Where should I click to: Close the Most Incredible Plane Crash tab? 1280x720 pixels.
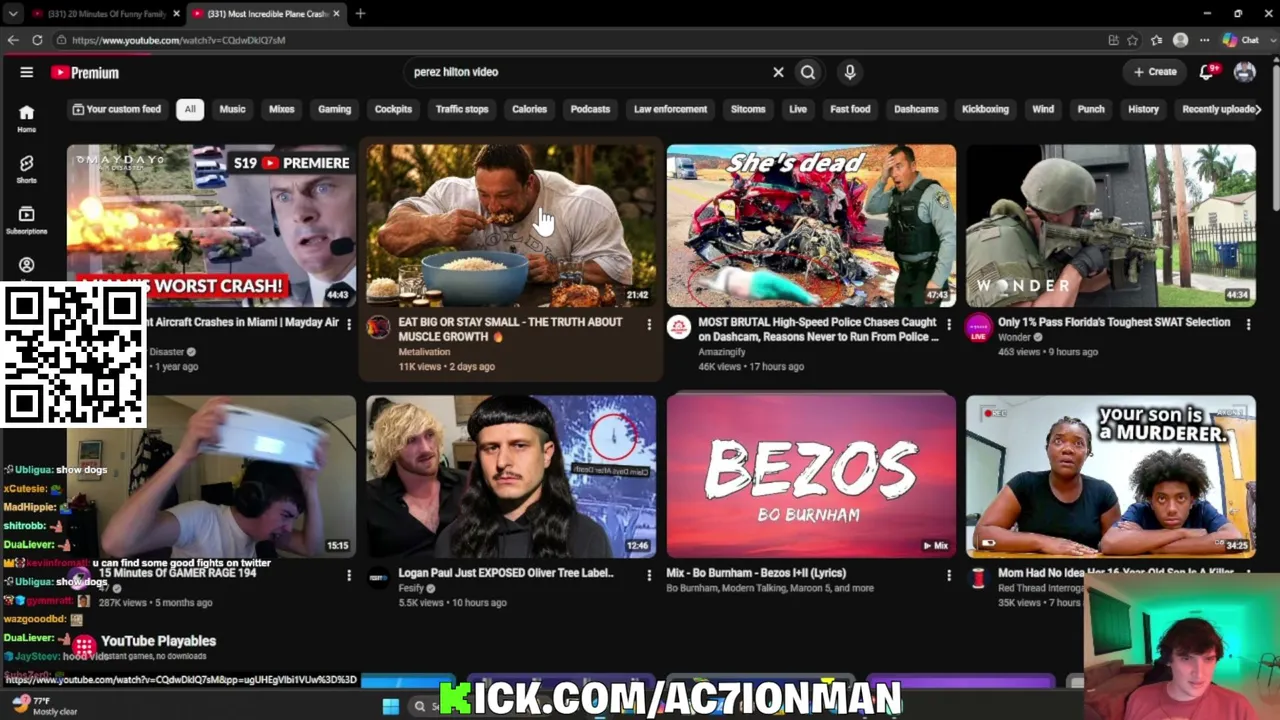pyautogui.click(x=336, y=13)
